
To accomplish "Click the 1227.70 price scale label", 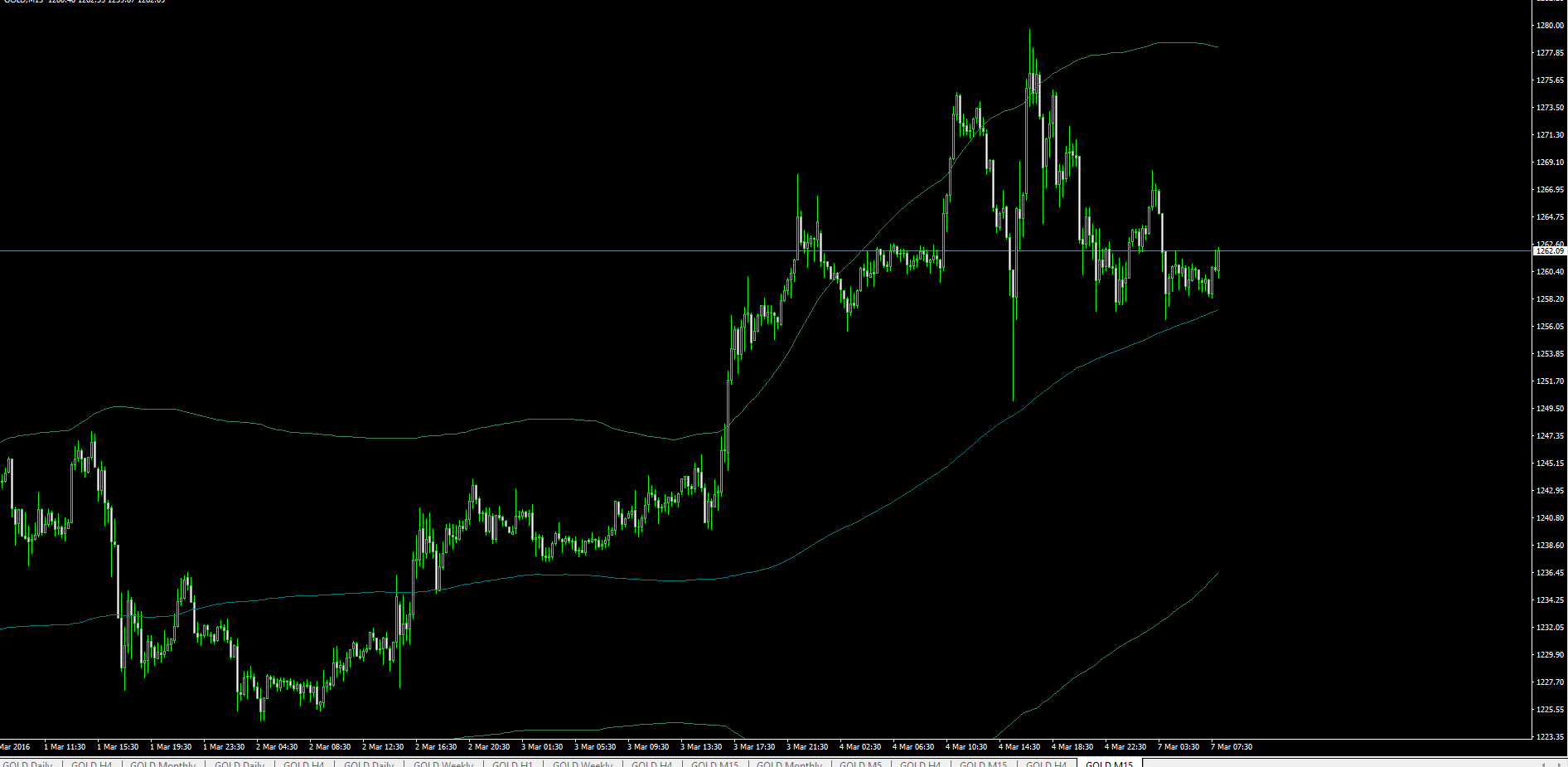I will [x=1550, y=682].
